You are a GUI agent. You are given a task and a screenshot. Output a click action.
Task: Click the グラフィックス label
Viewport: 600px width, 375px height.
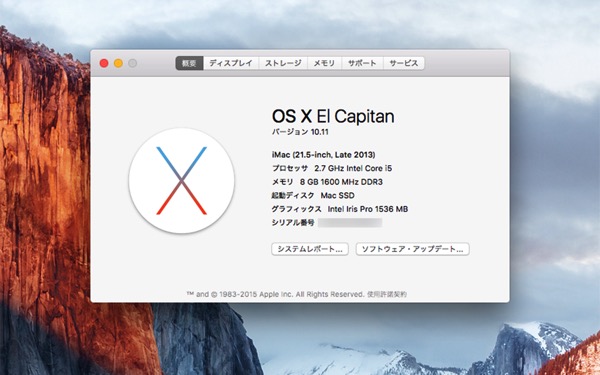tap(296, 209)
